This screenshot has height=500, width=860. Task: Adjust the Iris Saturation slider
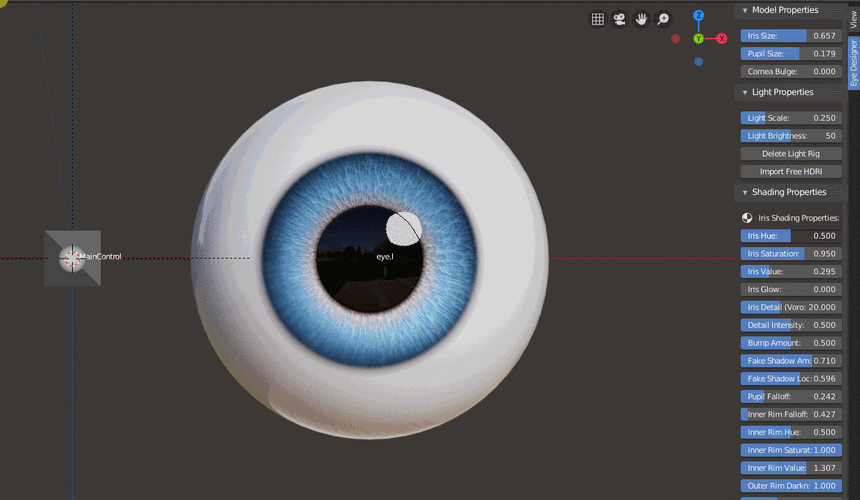pos(791,254)
